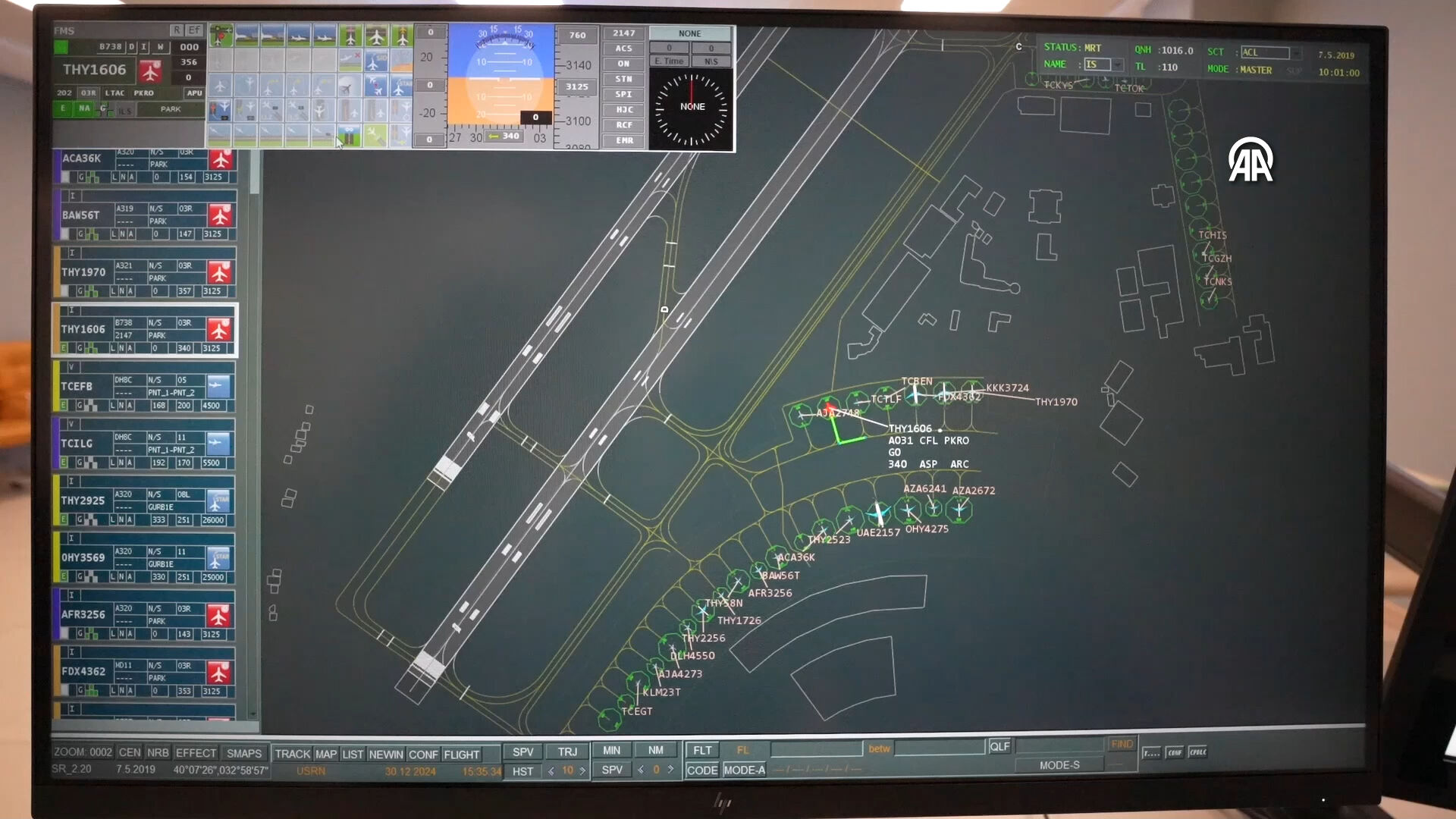Screen dimensions: 1456x819
Task: Increase the HST value with right arrow
Action: click(x=582, y=770)
